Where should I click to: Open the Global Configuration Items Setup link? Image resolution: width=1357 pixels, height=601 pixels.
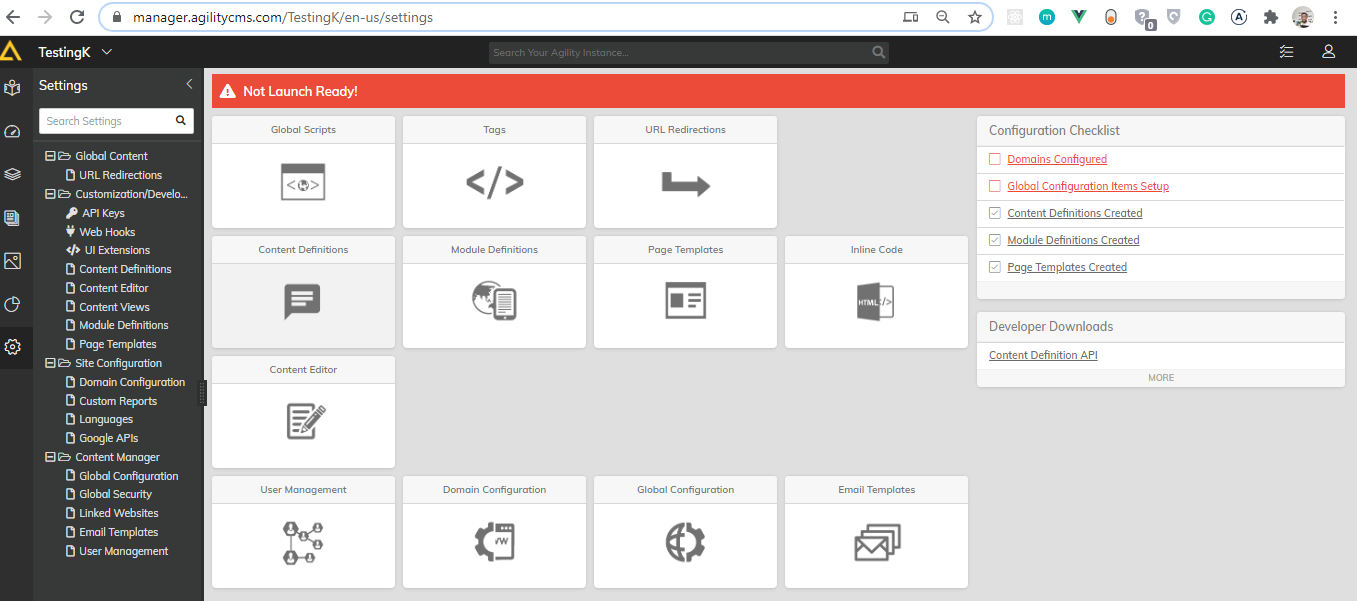click(x=1088, y=186)
